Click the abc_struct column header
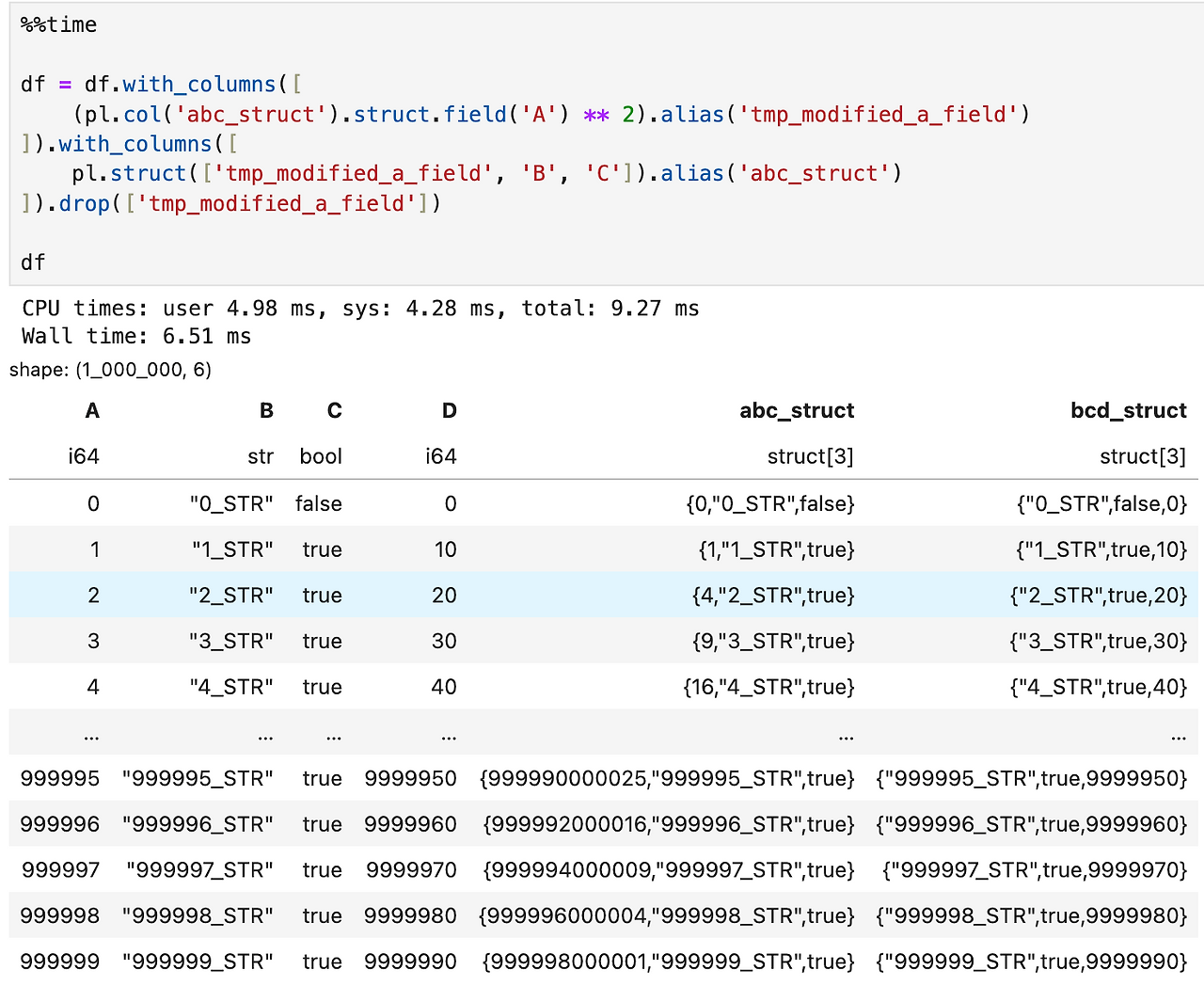 click(x=797, y=410)
